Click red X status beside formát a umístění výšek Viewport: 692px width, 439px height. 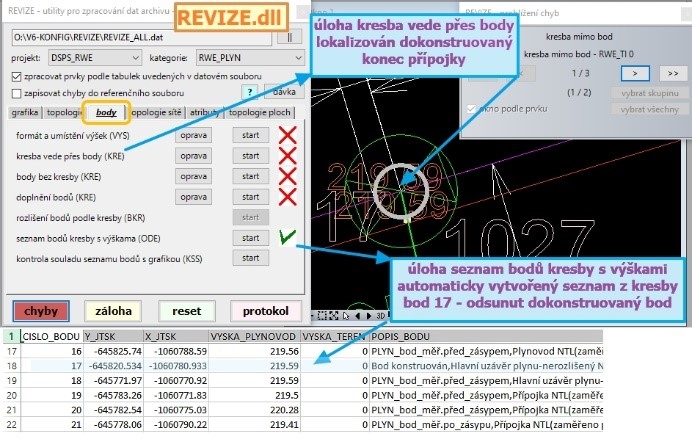(x=287, y=135)
